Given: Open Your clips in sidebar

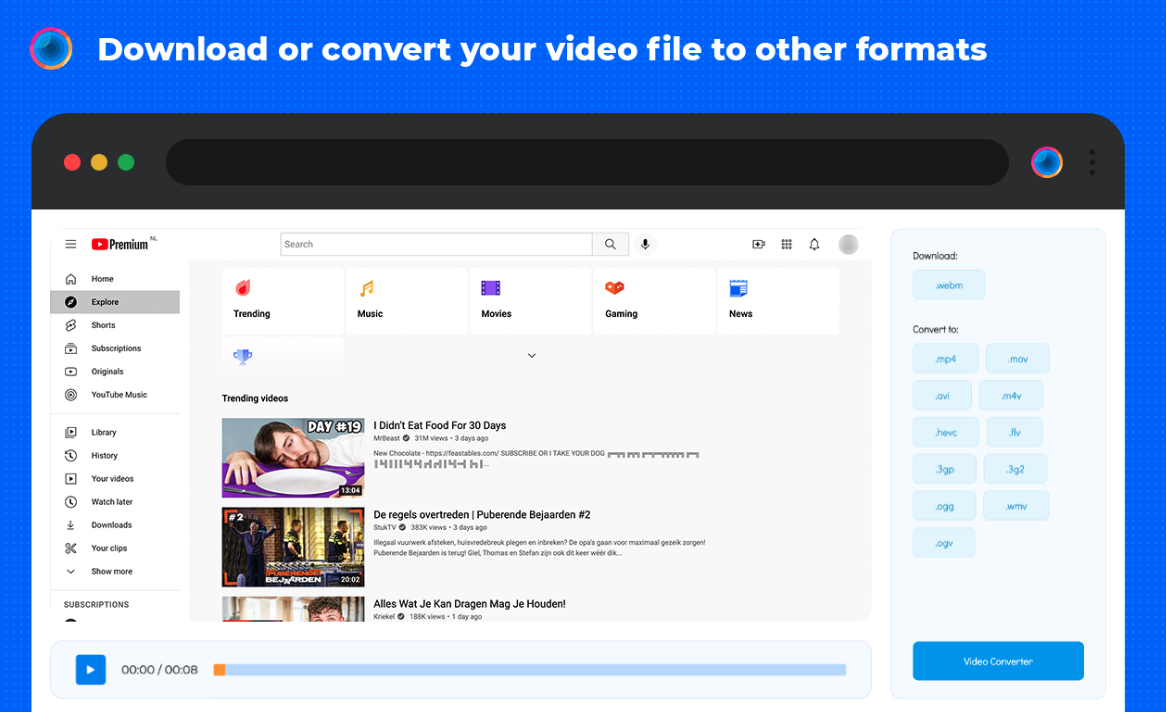Looking at the screenshot, I should 115,548.
